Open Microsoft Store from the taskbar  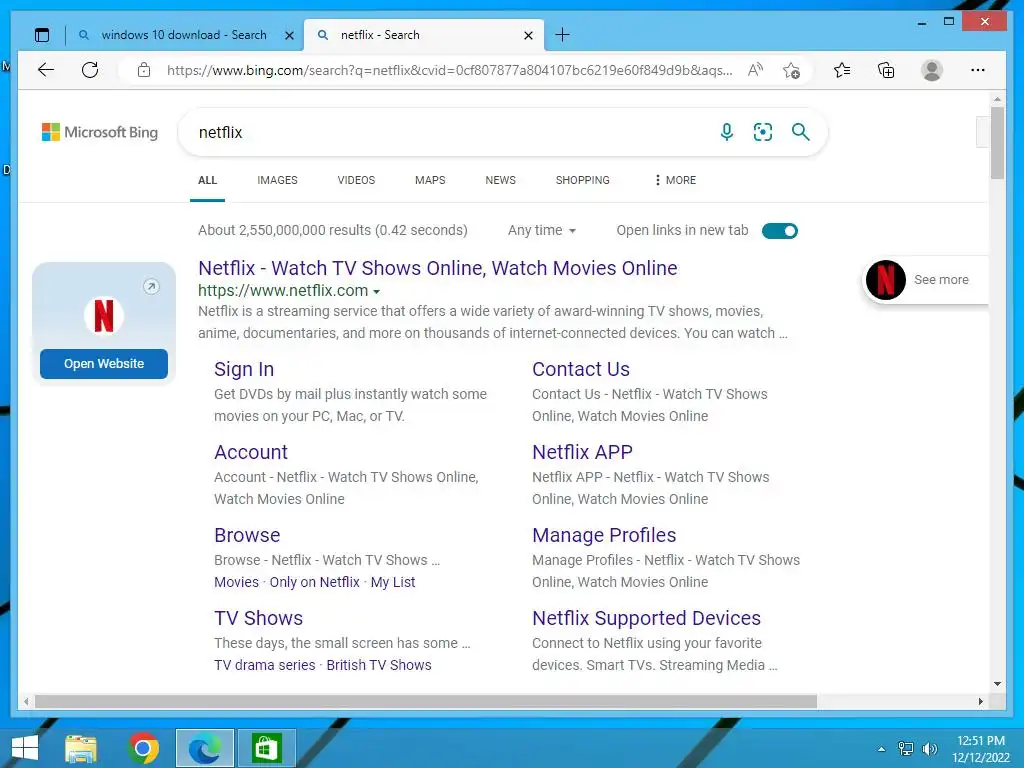click(x=266, y=748)
